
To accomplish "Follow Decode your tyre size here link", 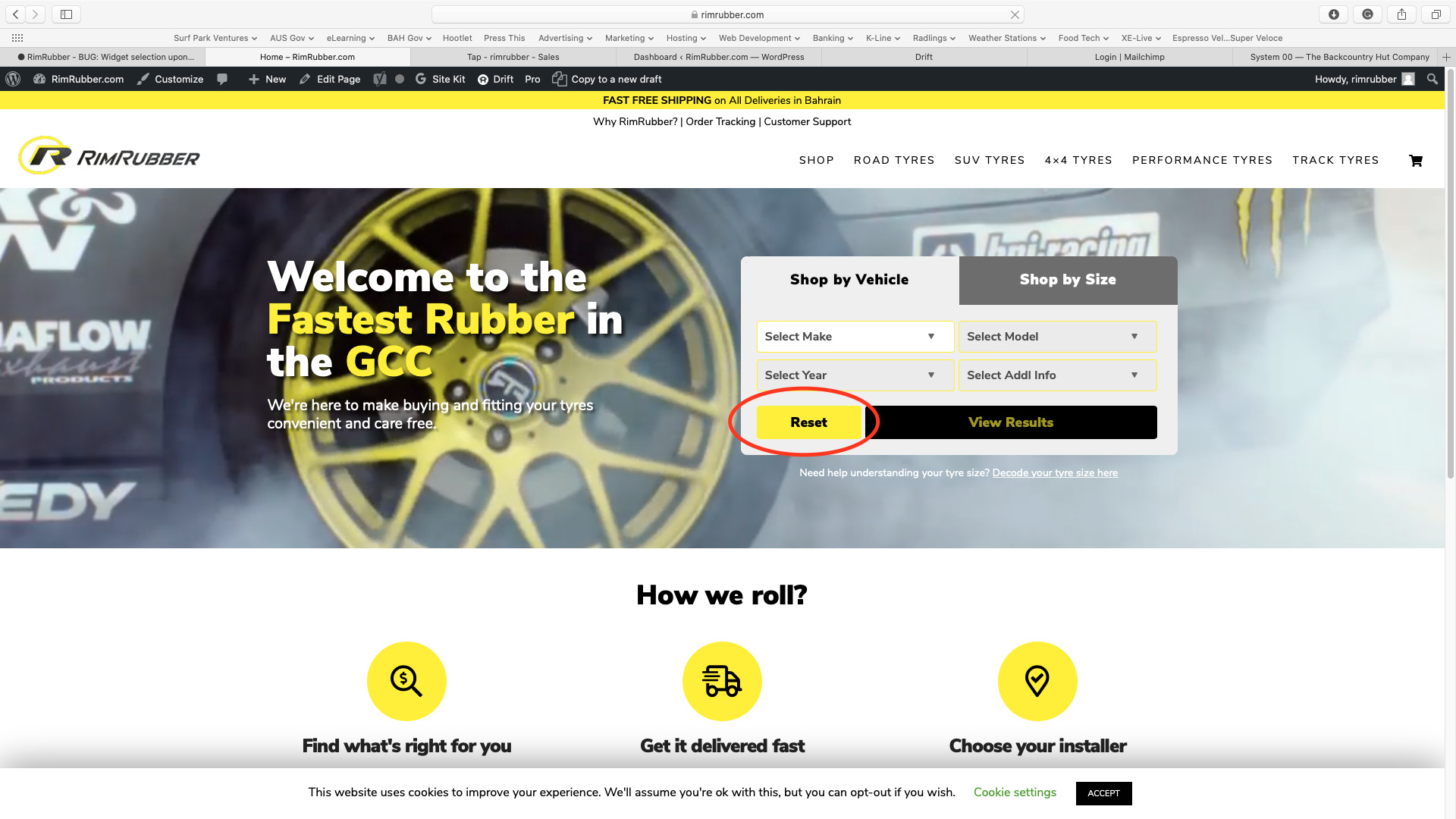I will (1055, 473).
